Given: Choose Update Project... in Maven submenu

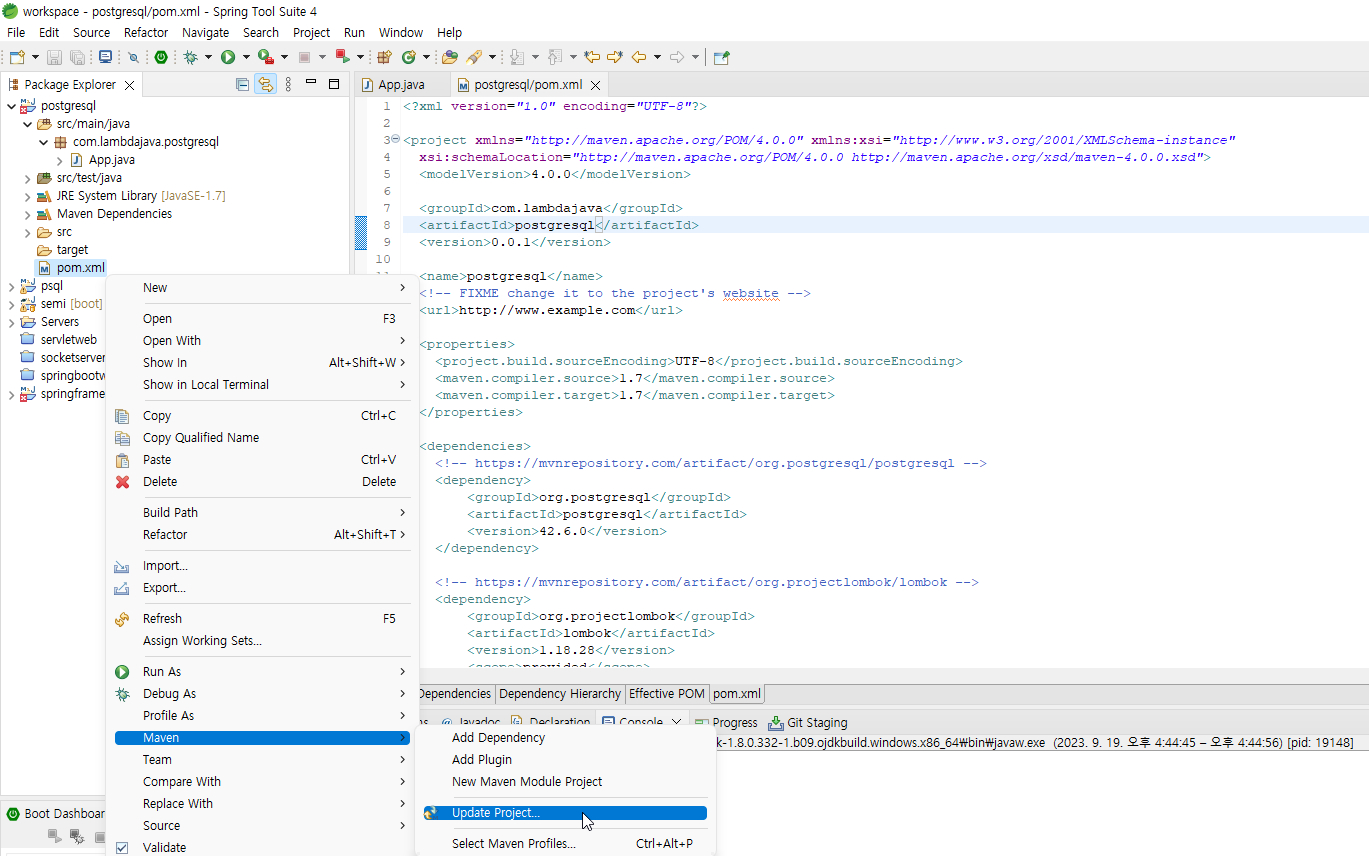Looking at the screenshot, I should pyautogui.click(x=565, y=813).
